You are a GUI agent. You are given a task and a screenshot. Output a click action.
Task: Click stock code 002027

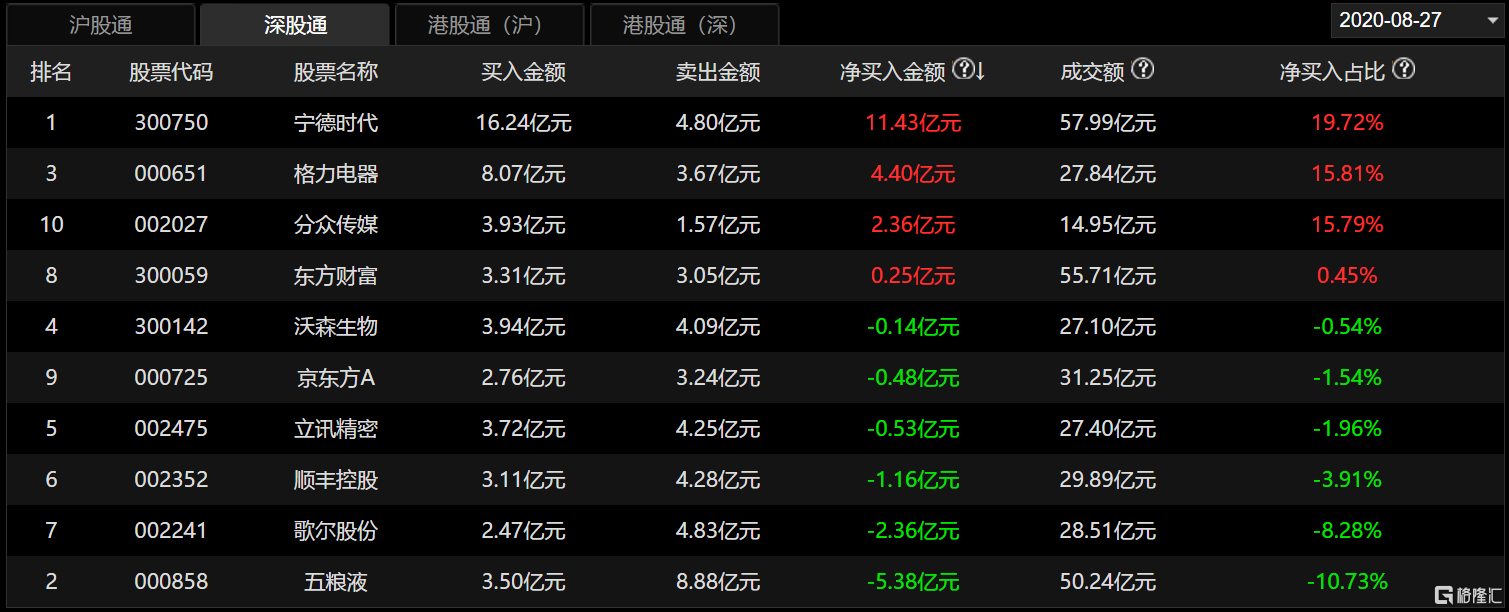click(x=171, y=224)
